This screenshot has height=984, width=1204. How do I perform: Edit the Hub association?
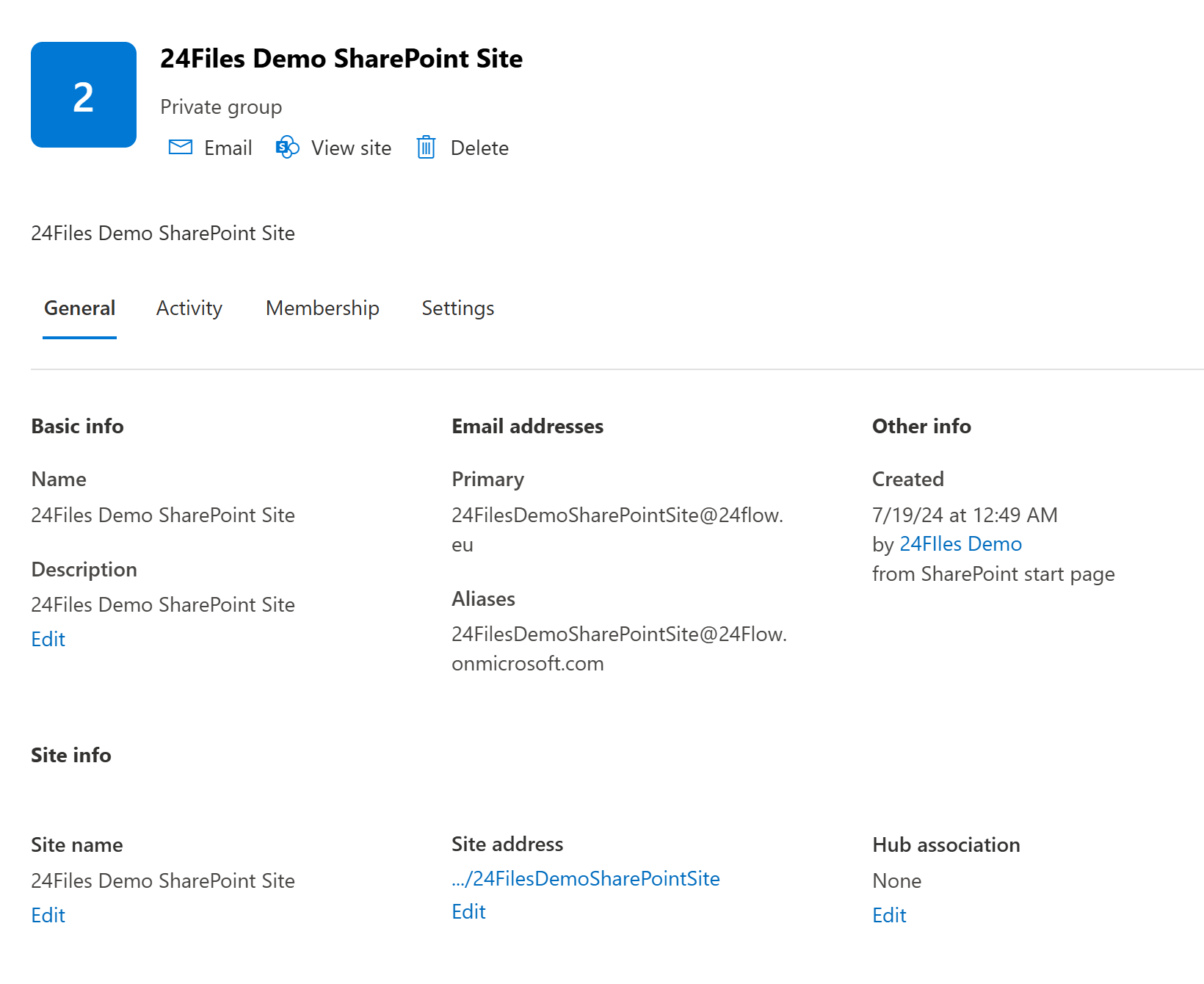point(889,915)
